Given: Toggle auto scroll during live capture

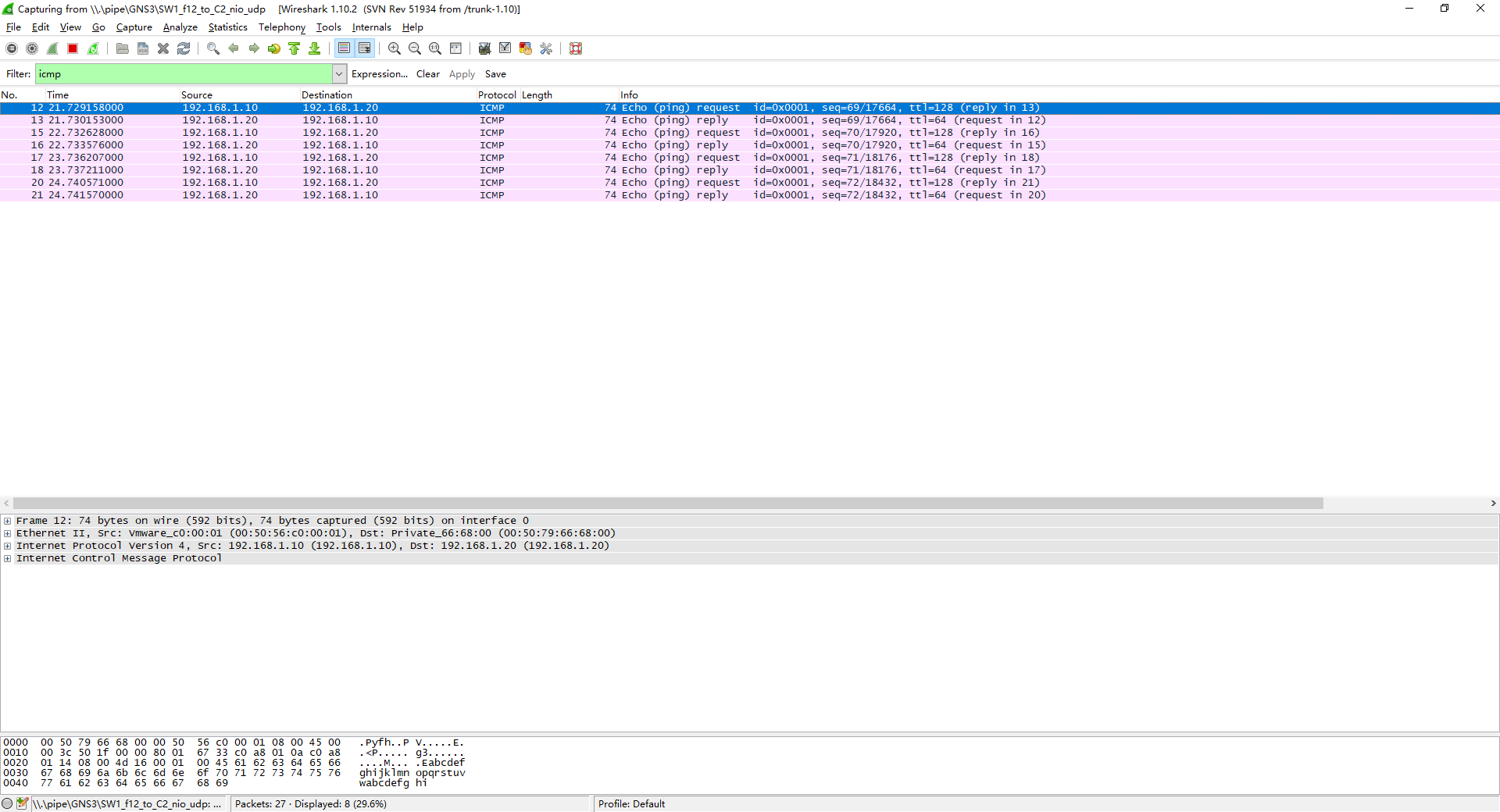Looking at the screenshot, I should click(x=365, y=48).
